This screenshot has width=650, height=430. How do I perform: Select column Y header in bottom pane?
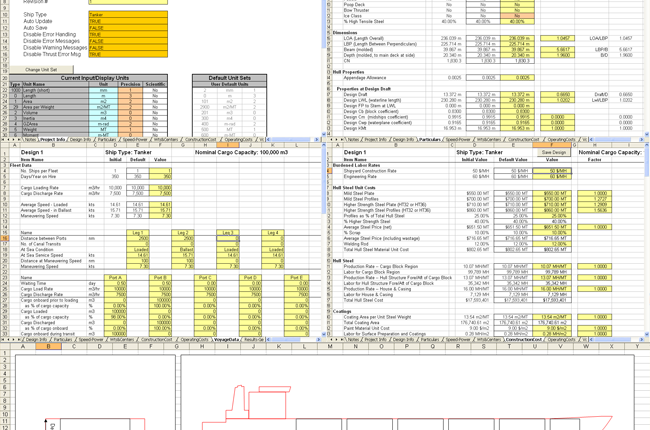pos(637,346)
